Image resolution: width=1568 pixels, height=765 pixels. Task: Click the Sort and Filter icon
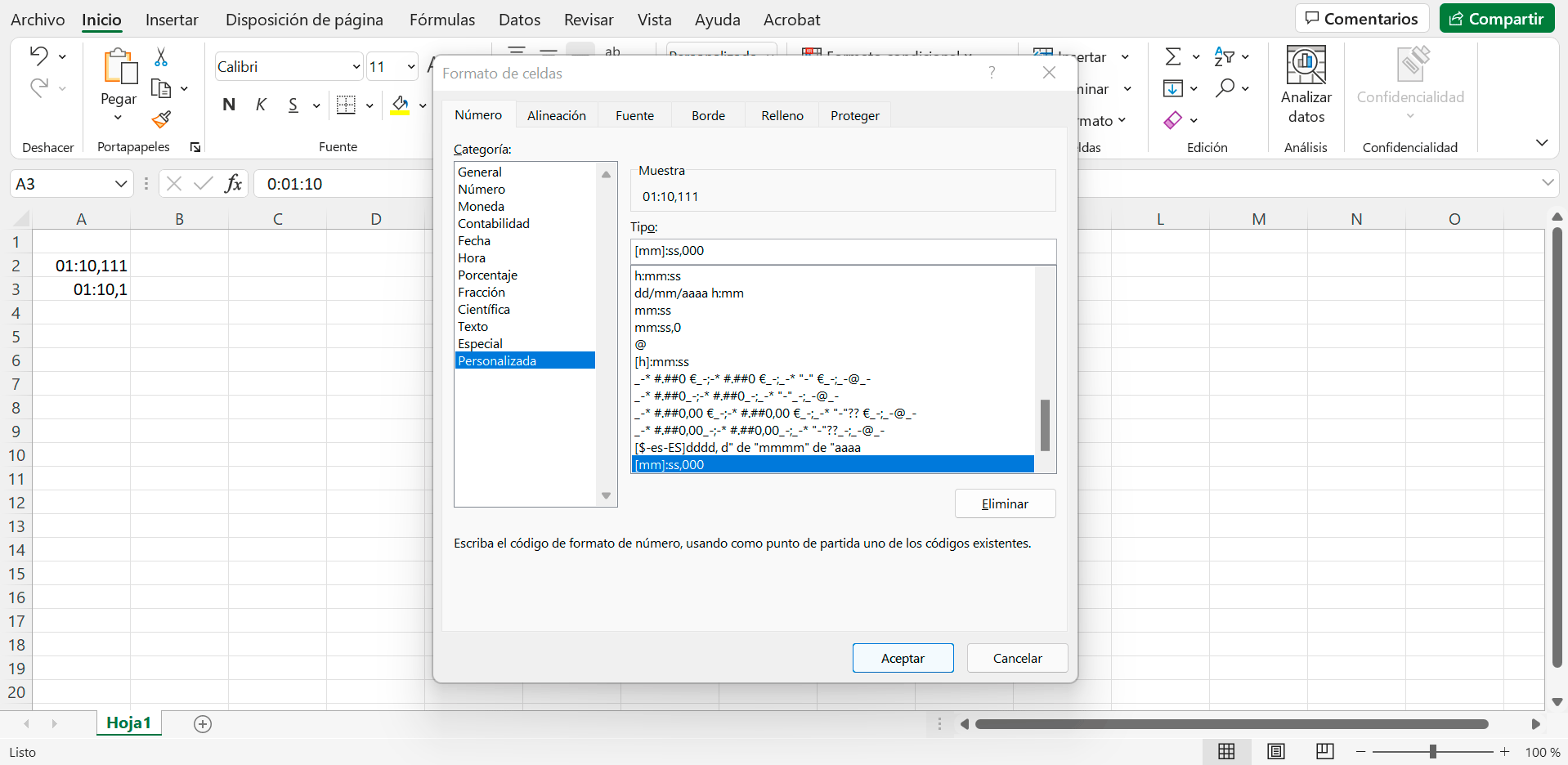pos(1224,56)
